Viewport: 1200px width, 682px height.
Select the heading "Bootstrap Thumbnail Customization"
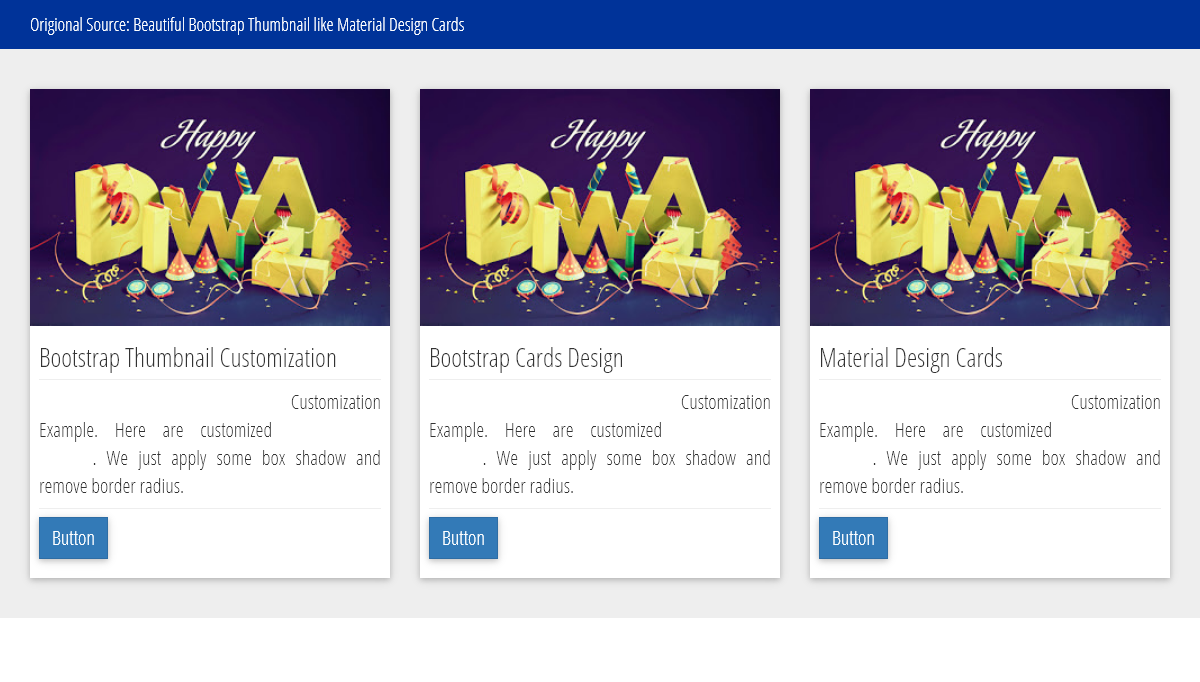[x=188, y=358]
